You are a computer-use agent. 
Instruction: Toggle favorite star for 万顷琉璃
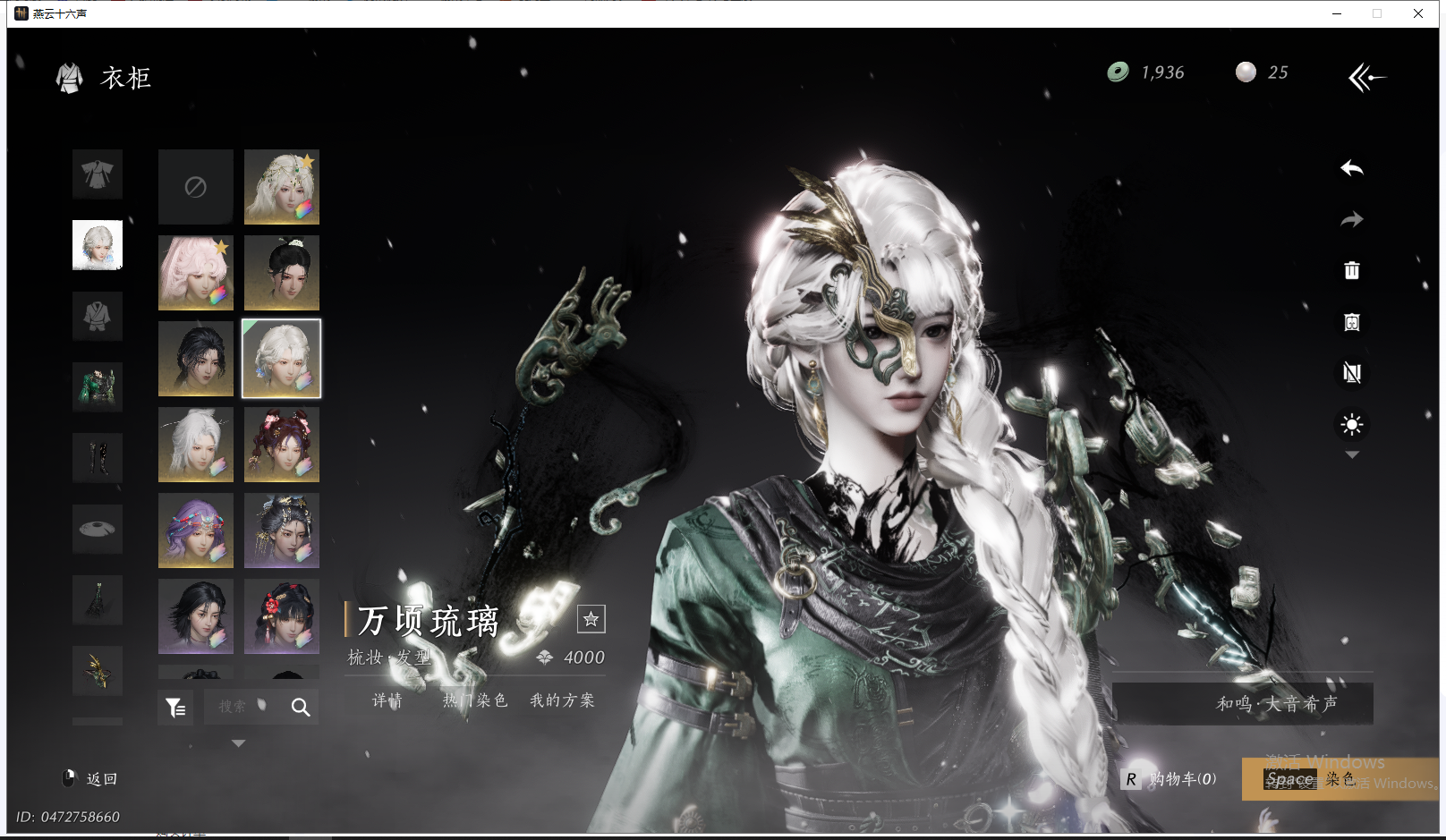point(591,619)
